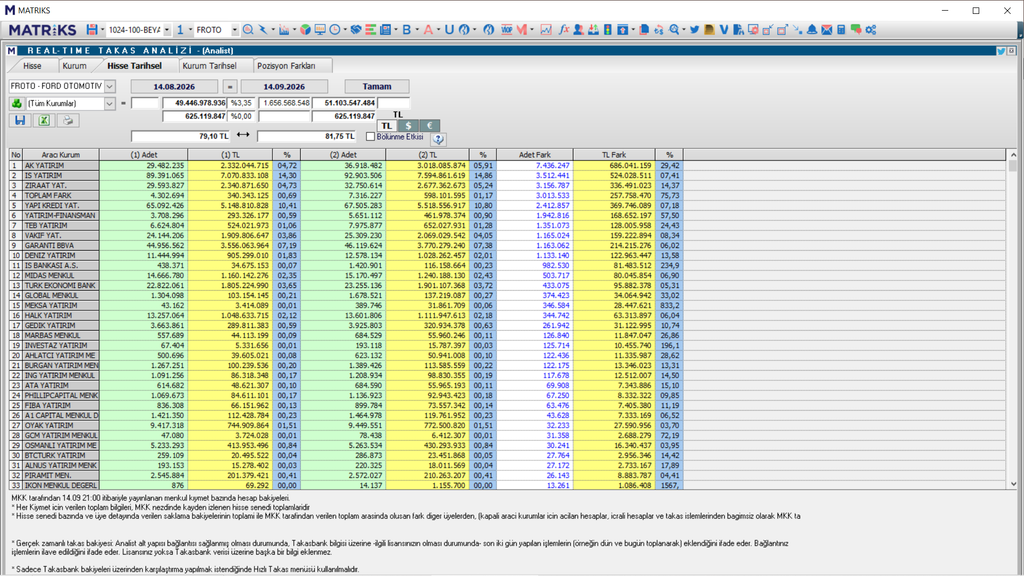Click the printer icon below filters
The height and width of the screenshot is (576, 1024).
[67, 120]
